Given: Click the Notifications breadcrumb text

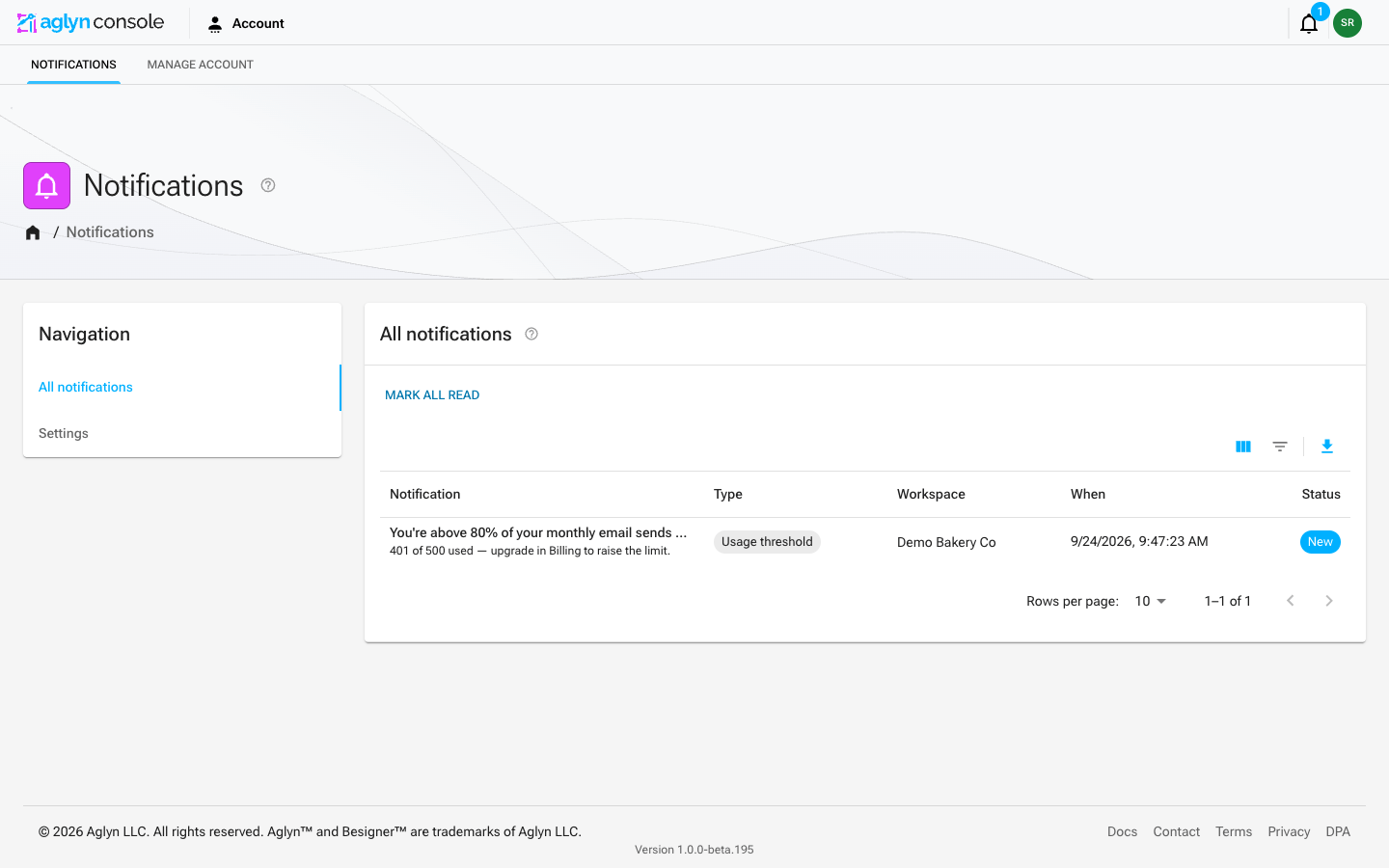Looking at the screenshot, I should pyautogui.click(x=110, y=232).
